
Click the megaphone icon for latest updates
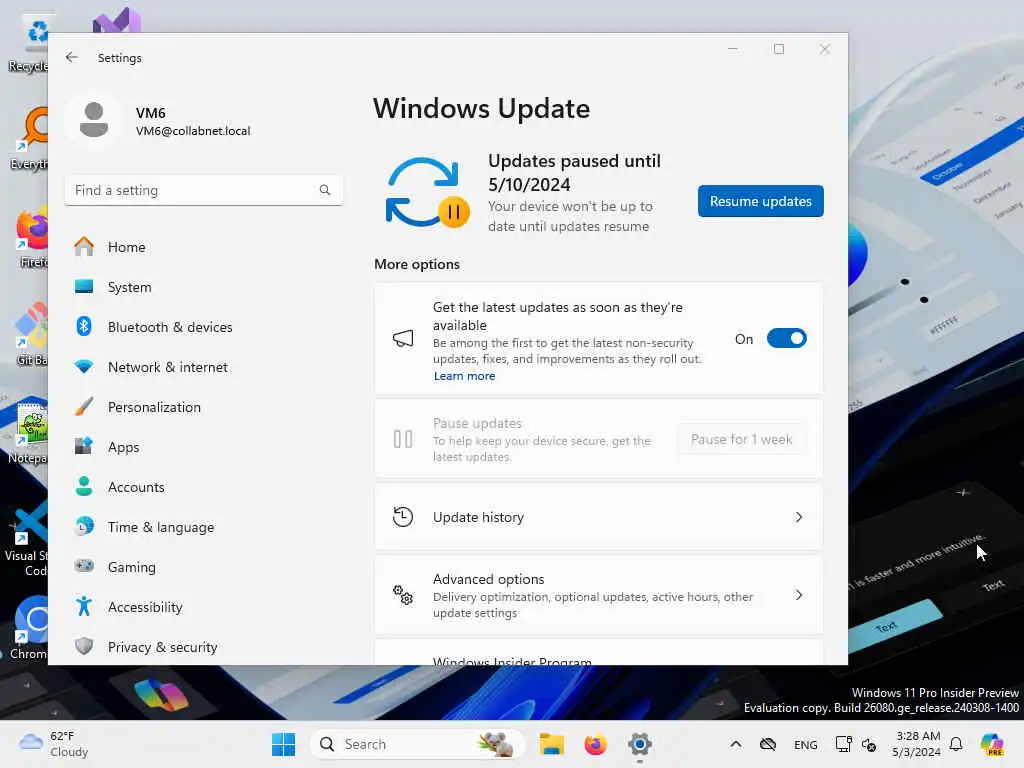[403, 338]
